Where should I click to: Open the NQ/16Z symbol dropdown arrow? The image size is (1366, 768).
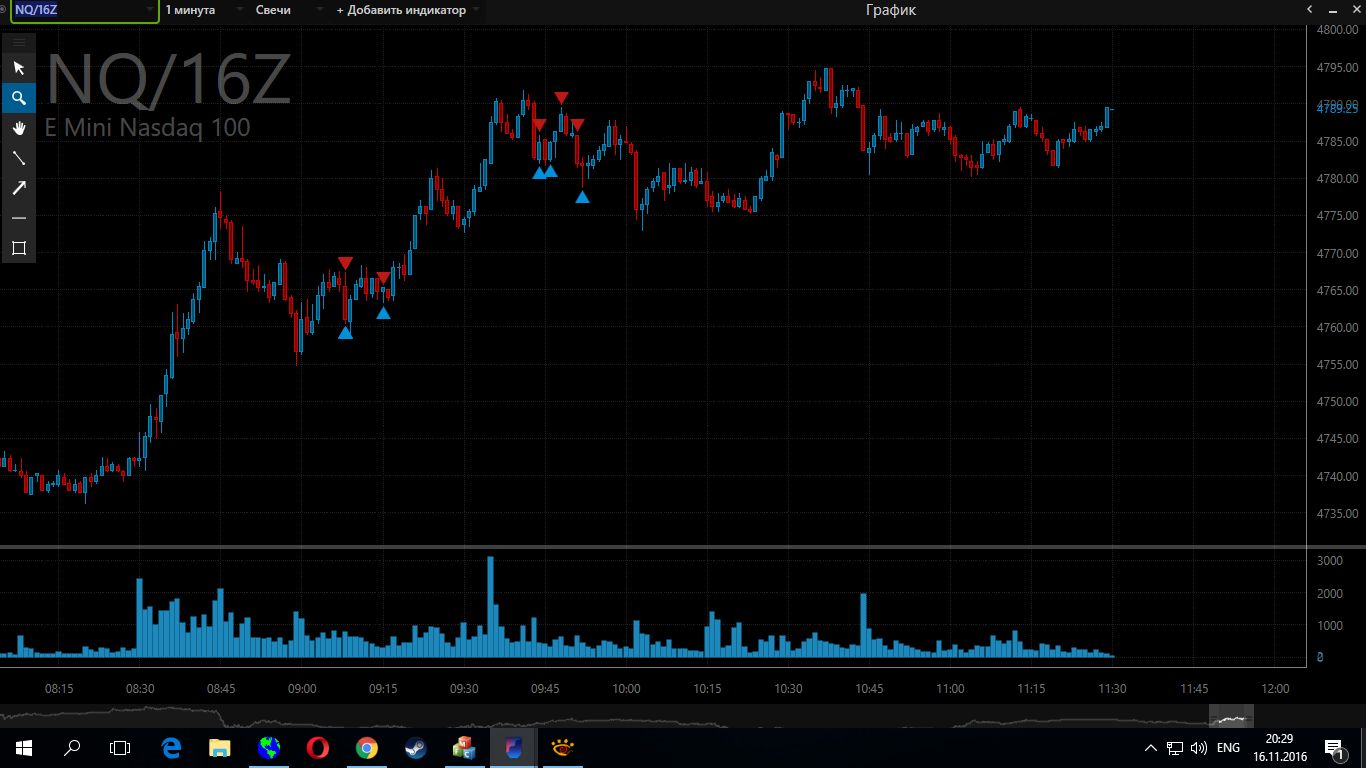pyautogui.click(x=149, y=10)
